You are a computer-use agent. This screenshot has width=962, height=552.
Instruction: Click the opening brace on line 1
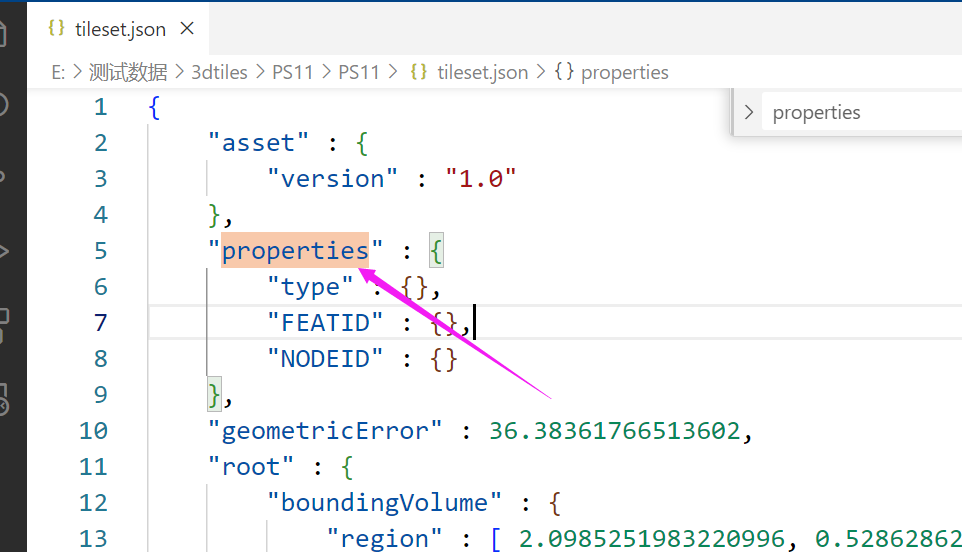pos(154,107)
